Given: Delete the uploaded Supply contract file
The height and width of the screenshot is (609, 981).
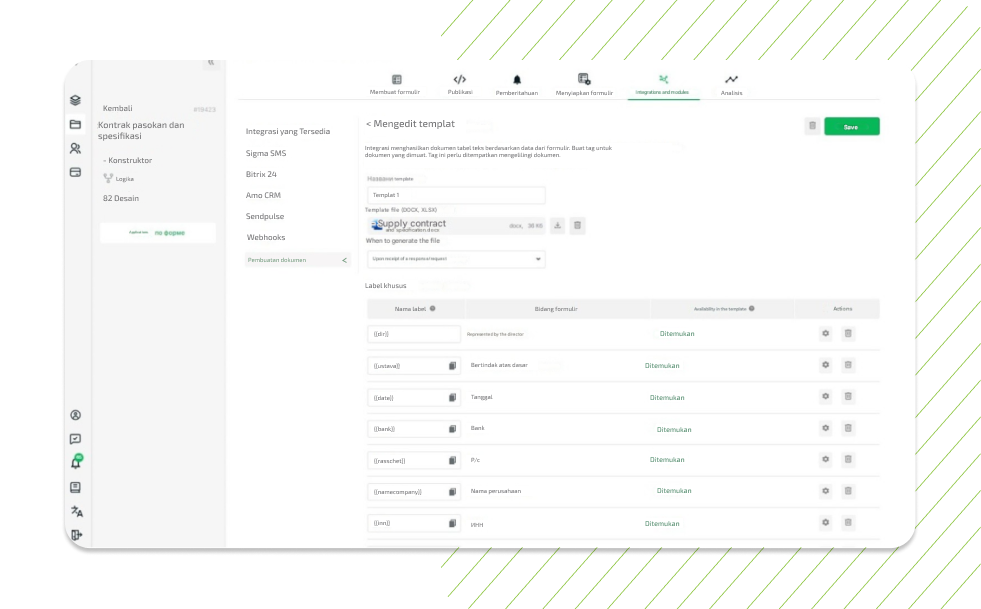Looking at the screenshot, I should coord(577,226).
